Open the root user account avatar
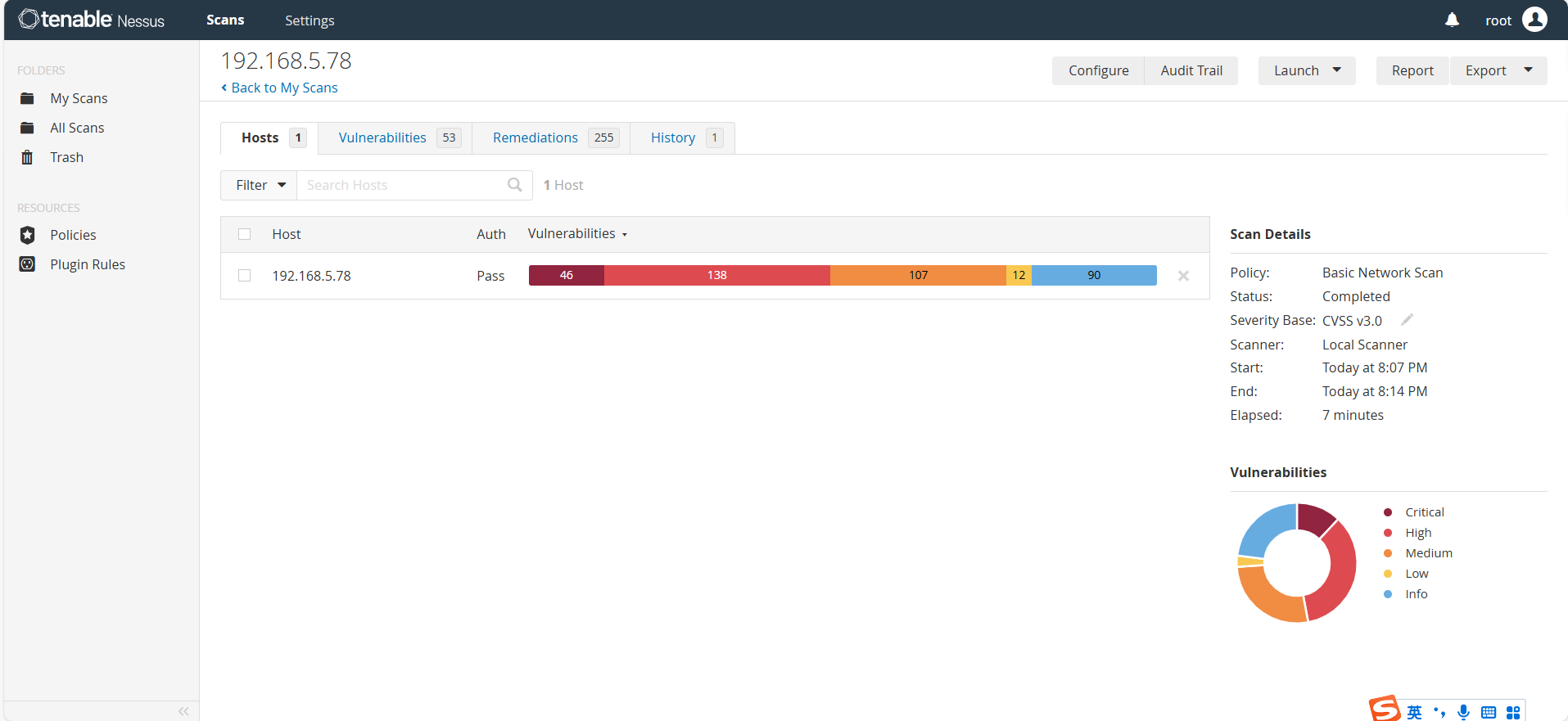1568x721 pixels. click(x=1534, y=20)
